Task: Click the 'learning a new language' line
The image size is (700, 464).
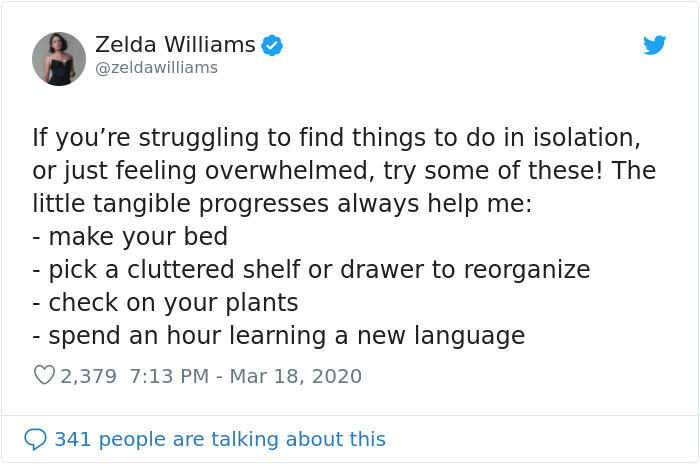Action: (x=278, y=335)
